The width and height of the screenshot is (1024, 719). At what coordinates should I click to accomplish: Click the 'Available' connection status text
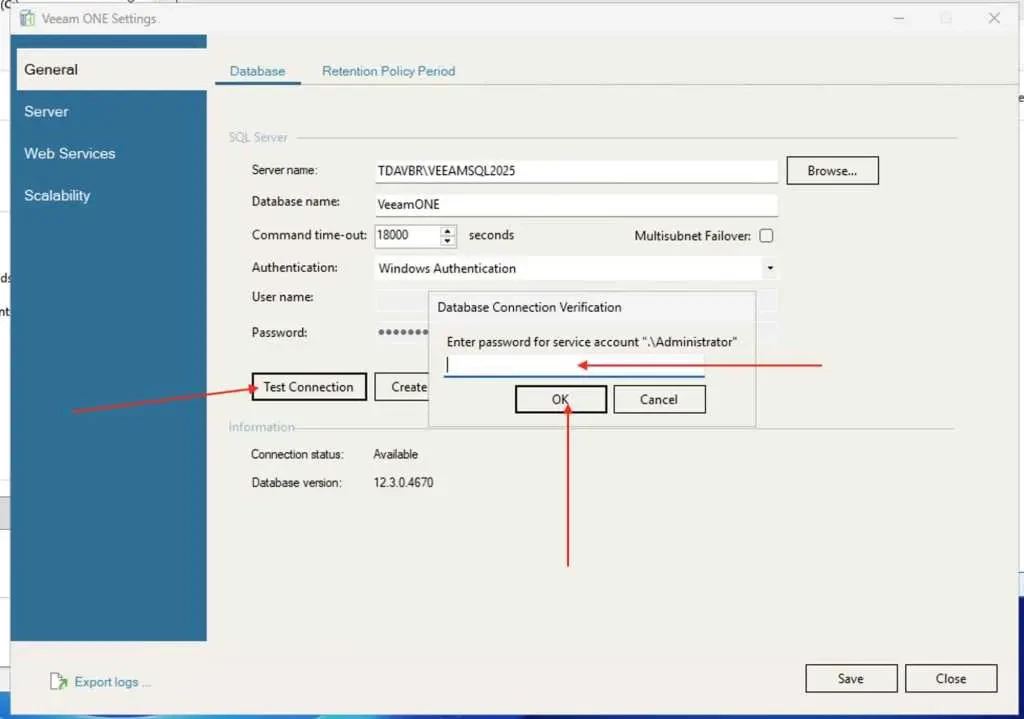(x=396, y=454)
